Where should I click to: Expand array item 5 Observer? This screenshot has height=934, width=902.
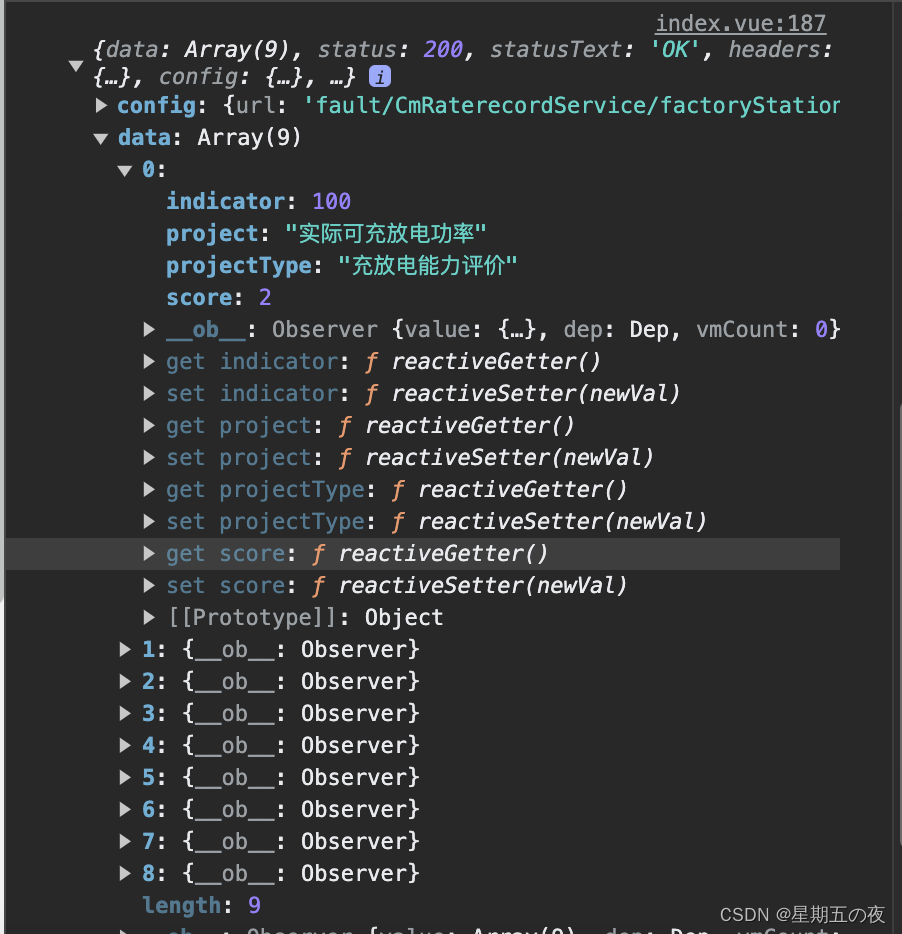pyautogui.click(x=125, y=777)
